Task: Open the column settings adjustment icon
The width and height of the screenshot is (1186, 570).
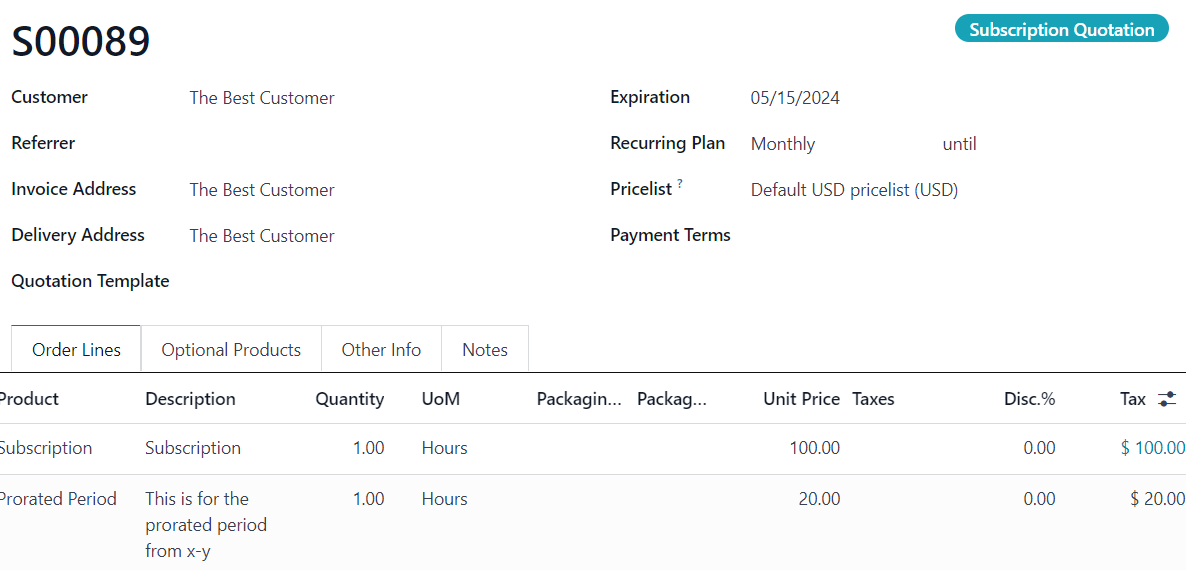Action: pos(1167,399)
